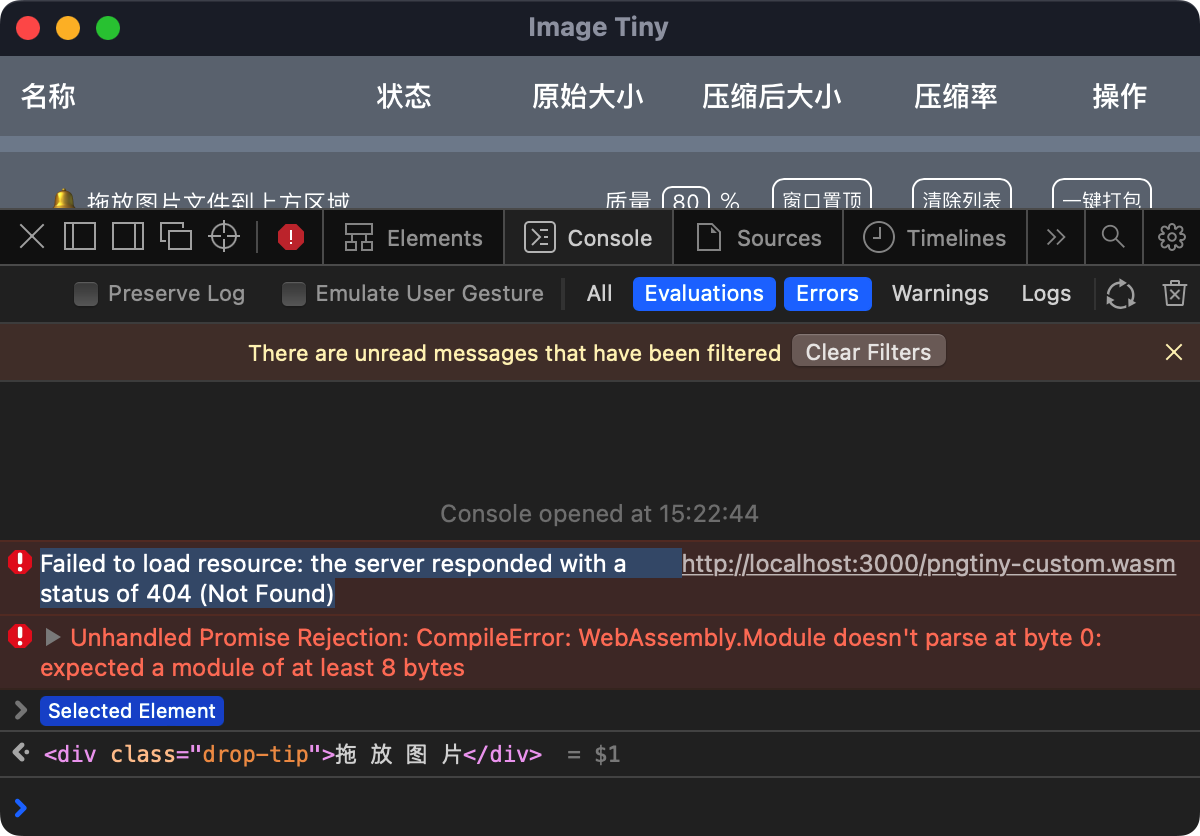Click the 压缩率 column header

956,97
